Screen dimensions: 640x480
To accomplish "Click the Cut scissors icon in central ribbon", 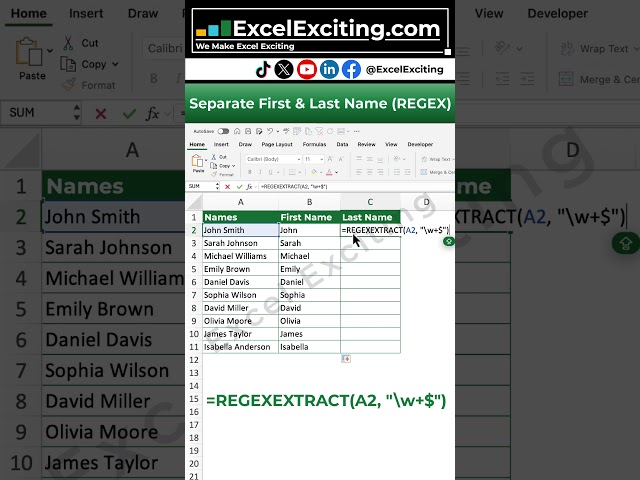I will click(213, 157).
